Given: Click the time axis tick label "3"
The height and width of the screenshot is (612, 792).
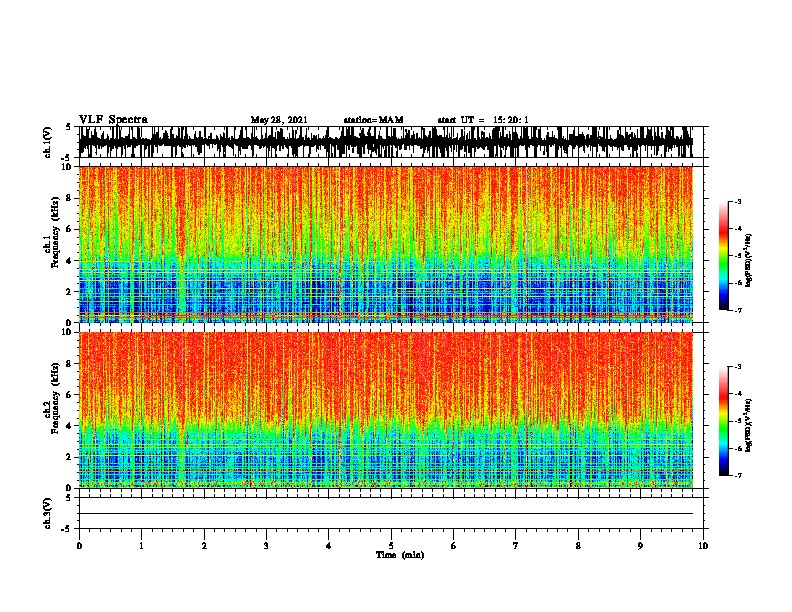Looking at the screenshot, I should 266,545.
